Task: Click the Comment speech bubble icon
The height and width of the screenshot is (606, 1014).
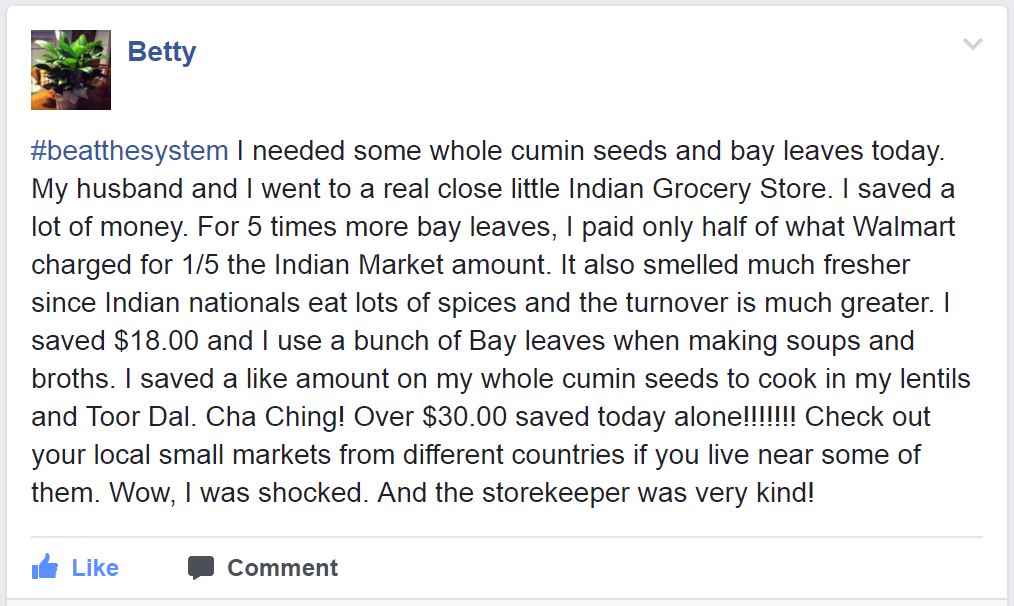Action: 201,568
